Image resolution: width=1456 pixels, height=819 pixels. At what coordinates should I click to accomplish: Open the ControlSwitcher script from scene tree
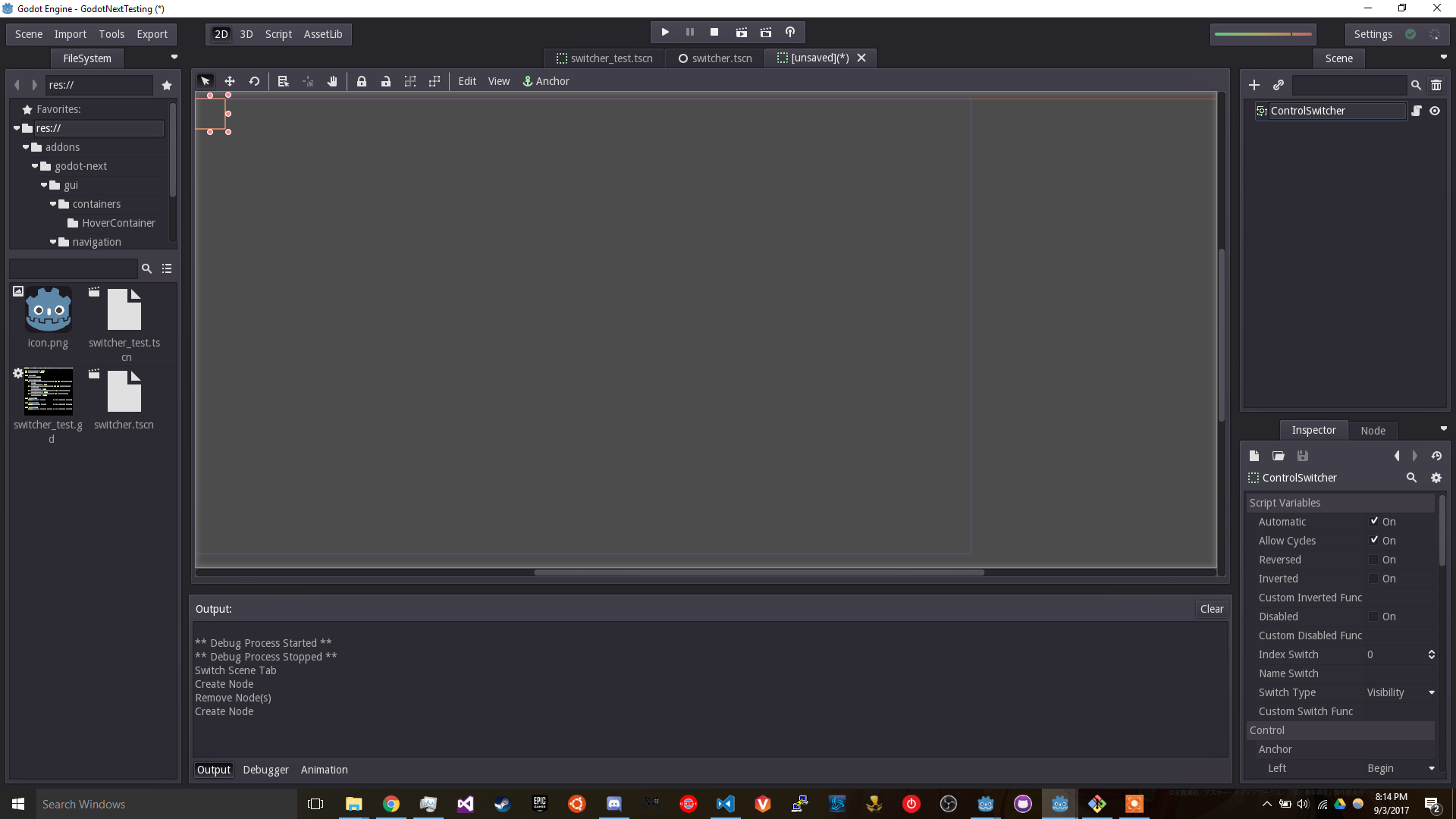click(1417, 111)
